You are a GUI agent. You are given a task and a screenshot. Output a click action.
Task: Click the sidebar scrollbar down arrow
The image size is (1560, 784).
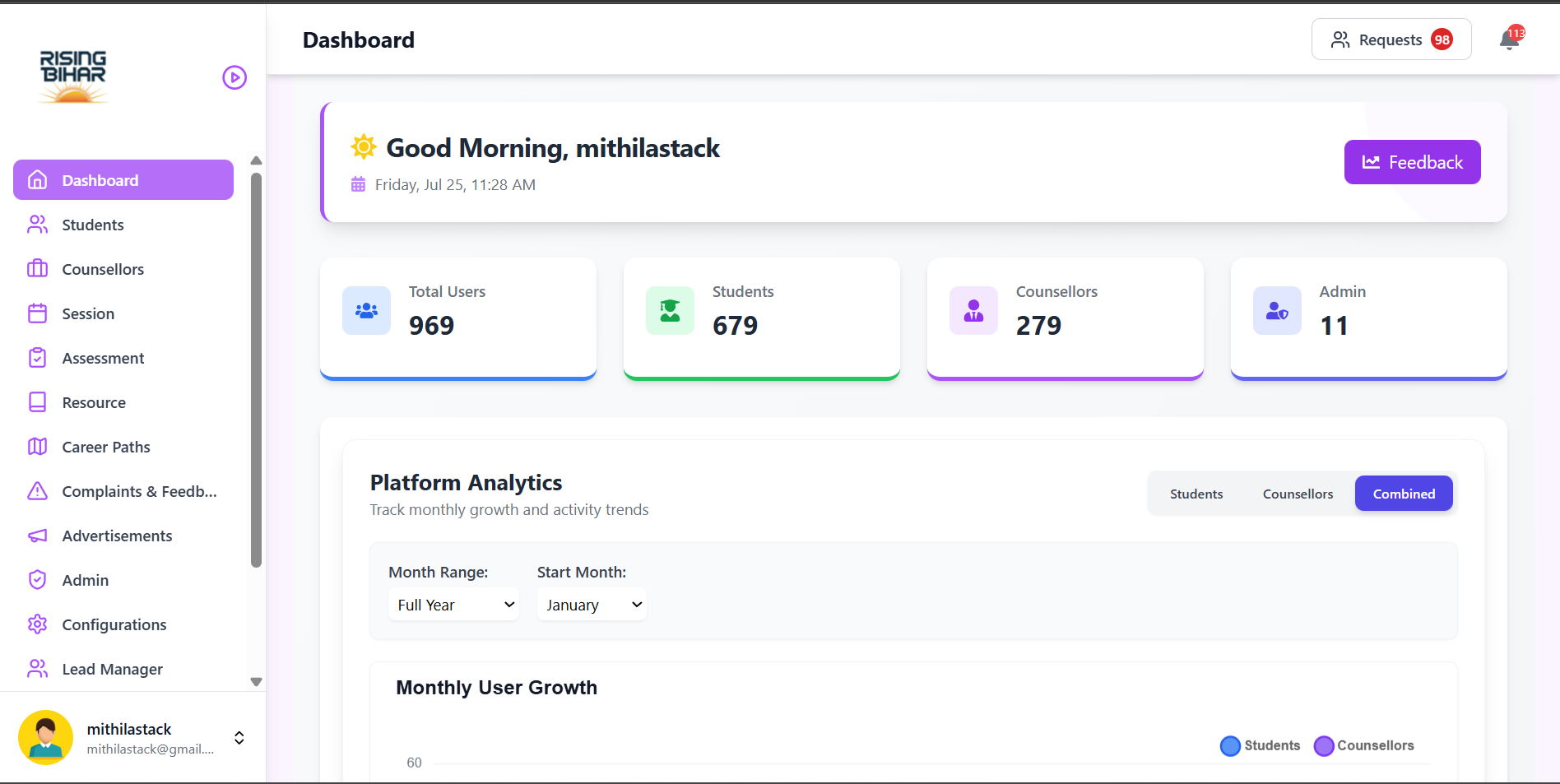(256, 682)
